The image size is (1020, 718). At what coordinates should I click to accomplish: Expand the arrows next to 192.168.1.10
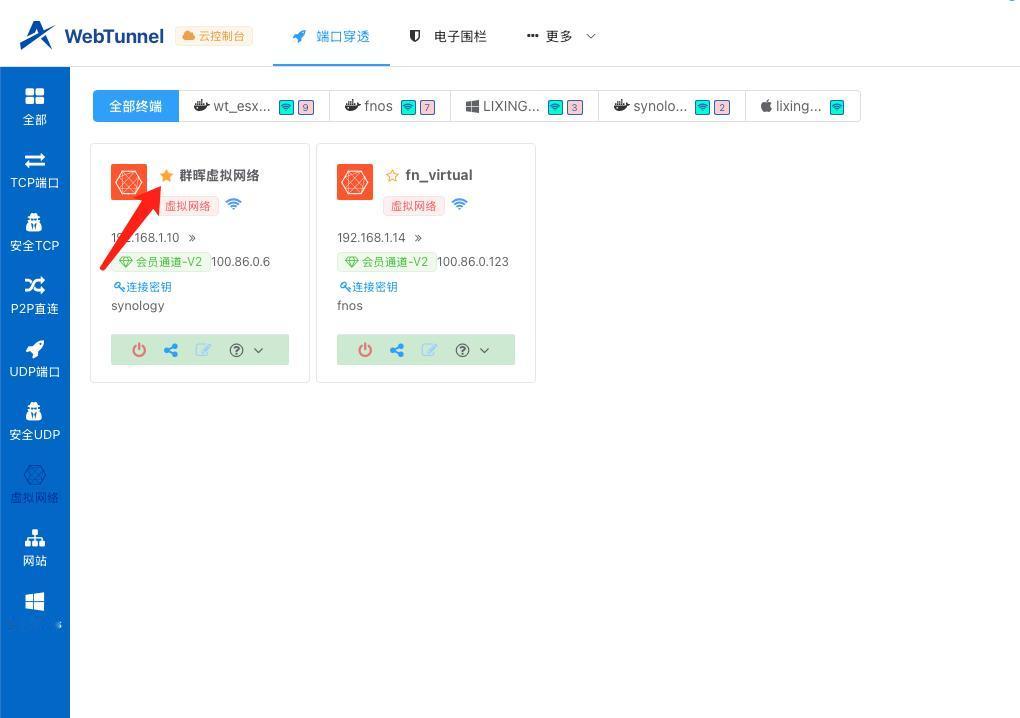coord(192,238)
